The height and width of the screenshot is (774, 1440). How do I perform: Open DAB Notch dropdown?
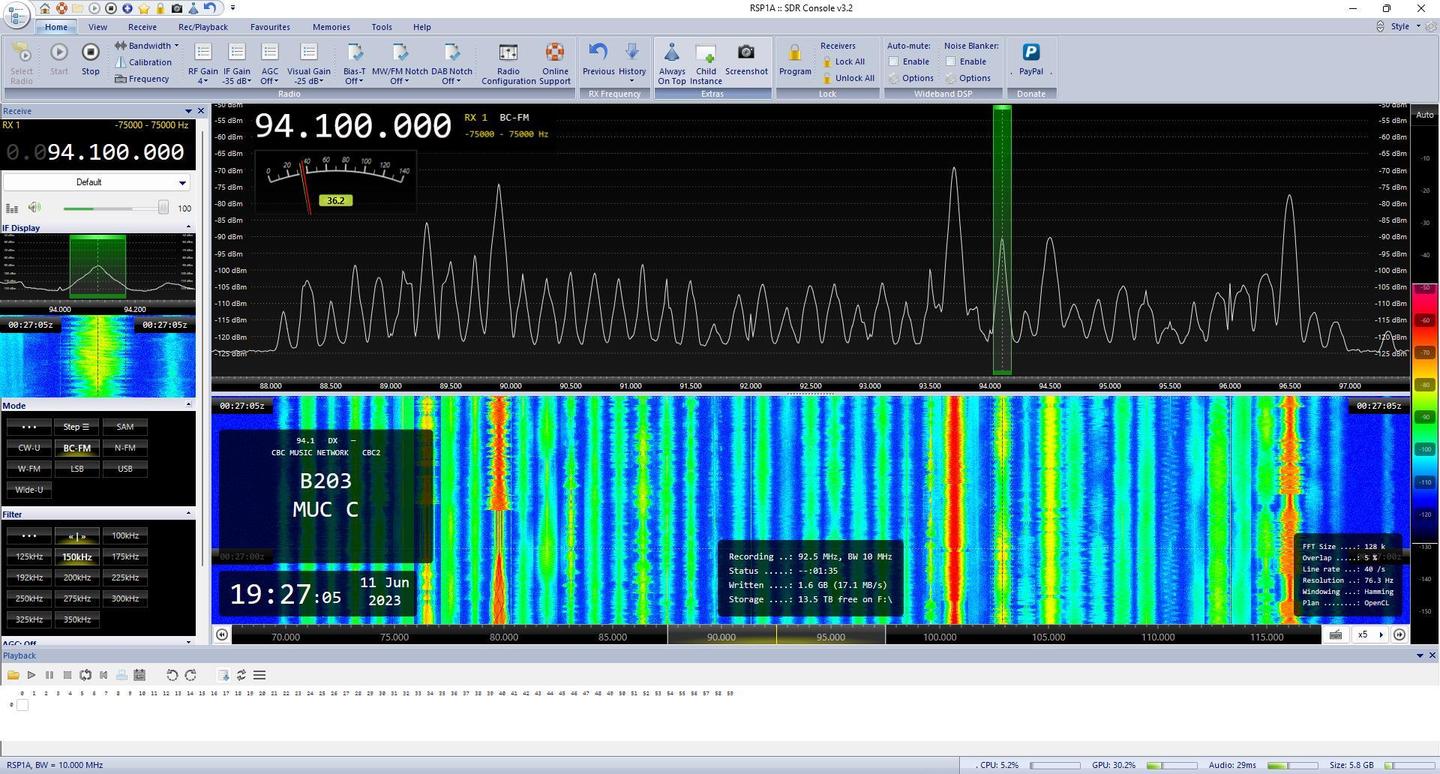pyautogui.click(x=452, y=62)
